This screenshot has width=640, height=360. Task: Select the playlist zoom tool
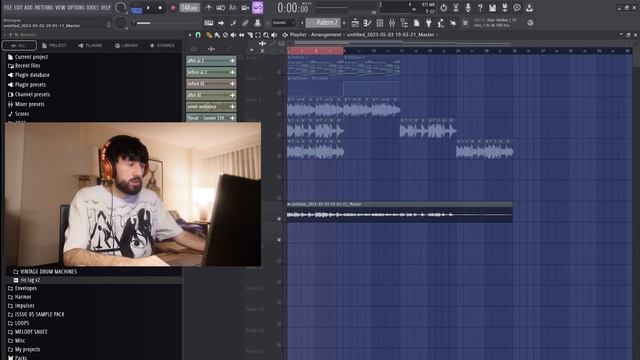pos(266,35)
